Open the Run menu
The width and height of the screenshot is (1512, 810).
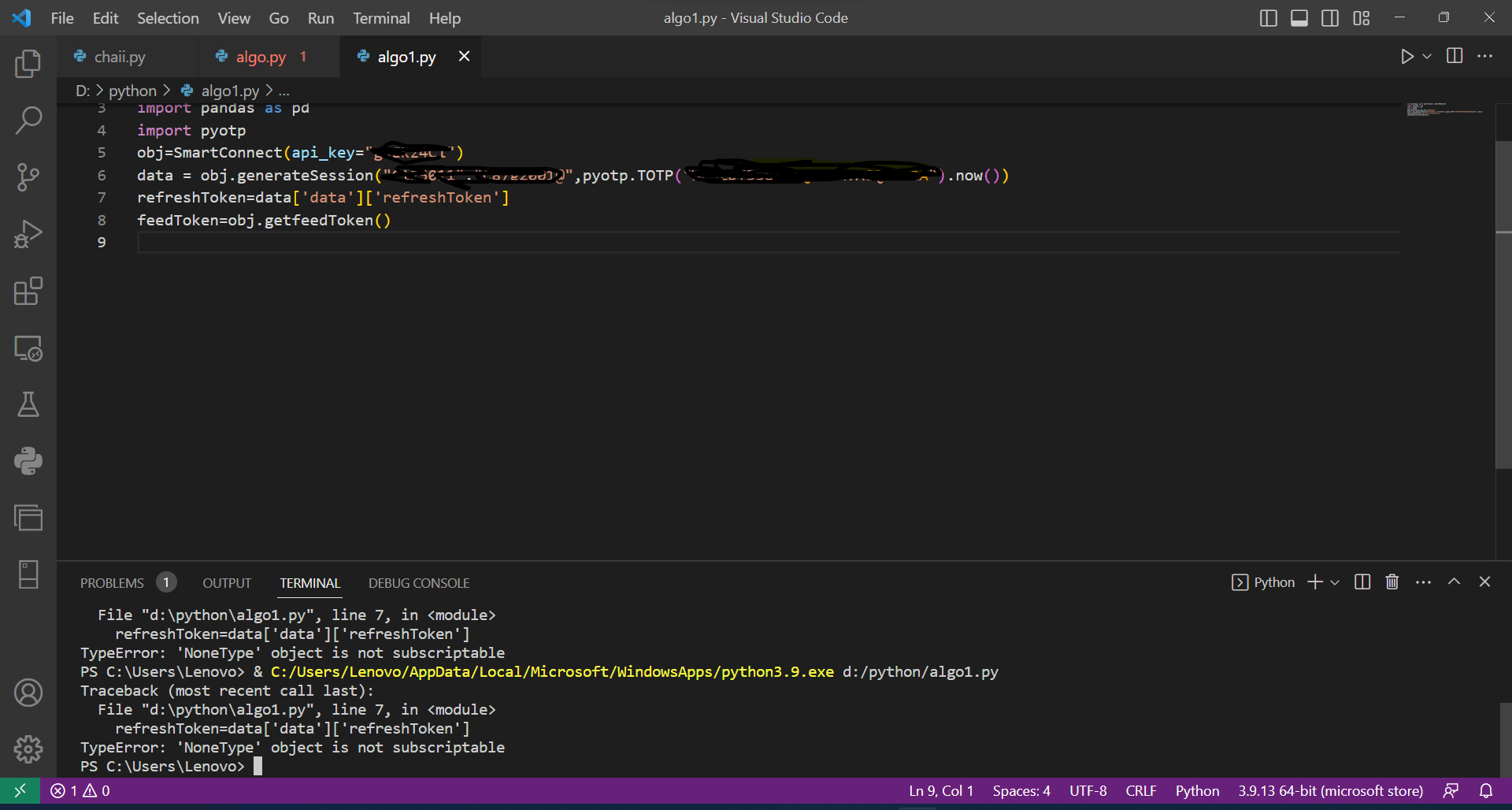321,18
